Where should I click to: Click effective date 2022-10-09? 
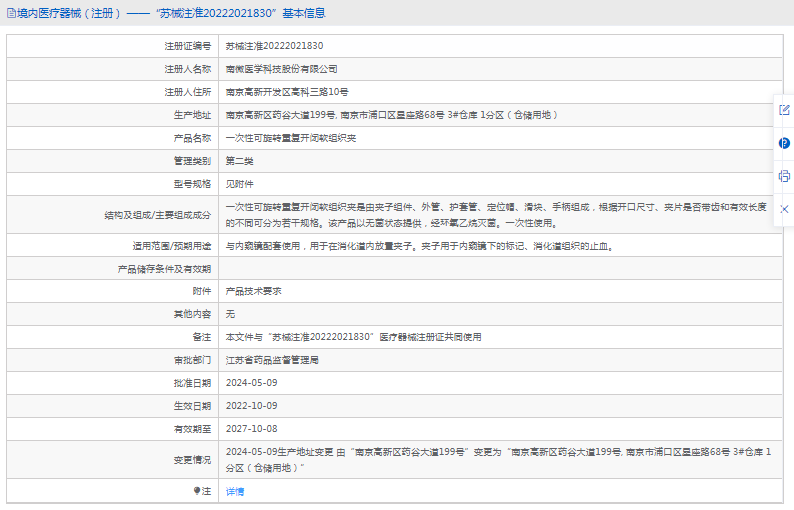coord(252,406)
